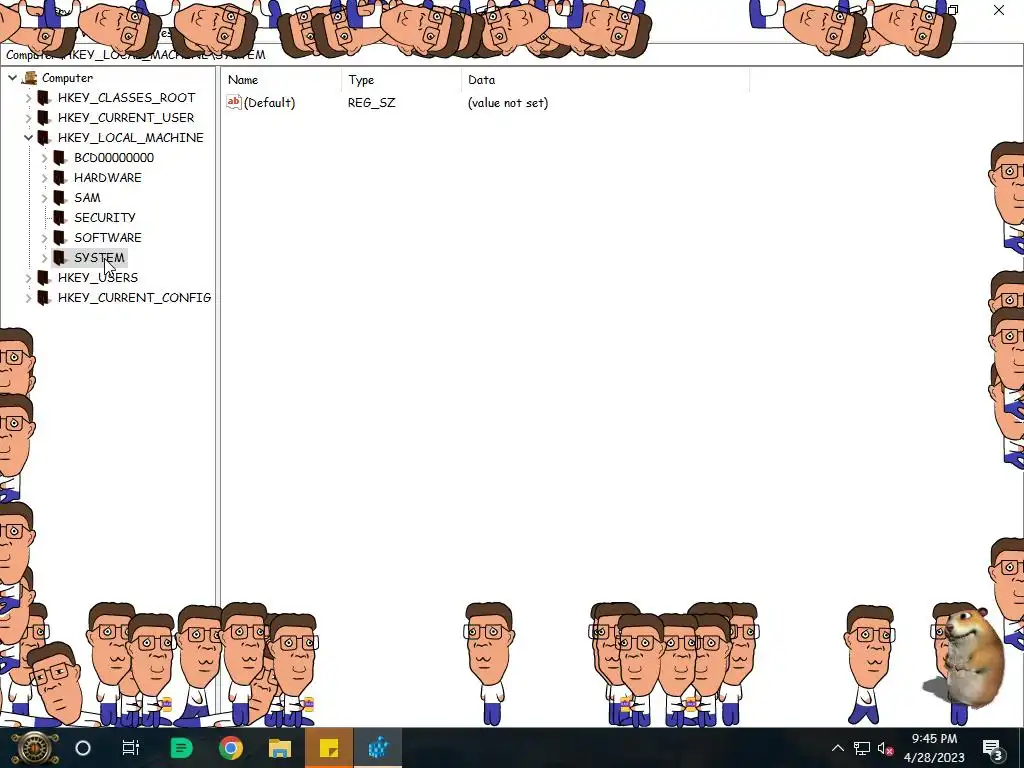The image size is (1024, 768).
Task: Expand the SOFTWARE subkey
Action: (x=44, y=238)
